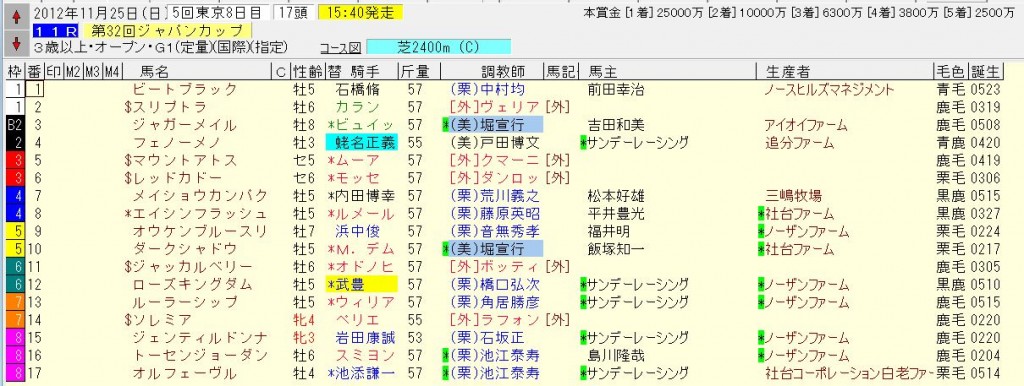Click breeder アイオイファーム
Viewport: 1024px width, 386px height.
pos(806,125)
